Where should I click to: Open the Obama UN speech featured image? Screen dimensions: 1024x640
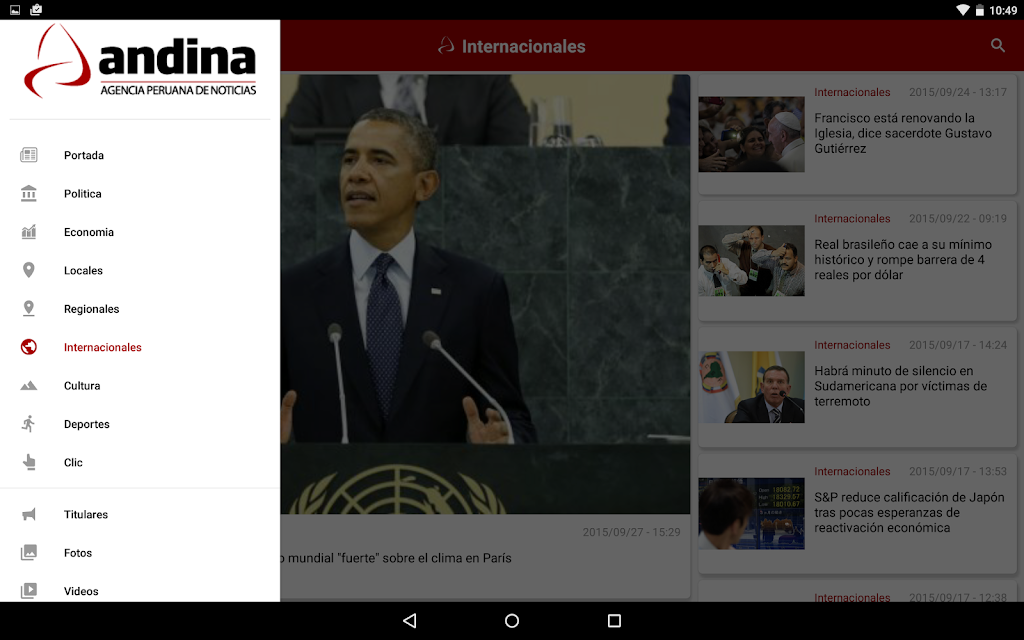485,294
